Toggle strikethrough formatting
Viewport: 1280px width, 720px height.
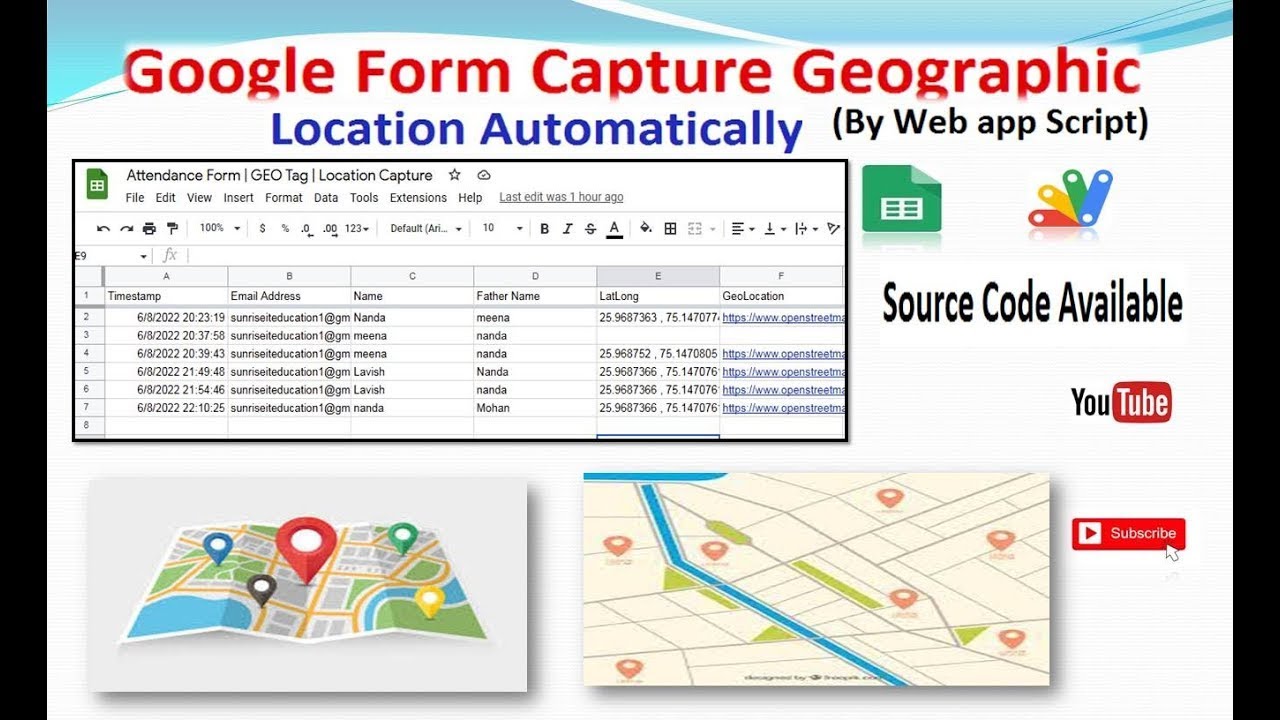click(x=590, y=229)
